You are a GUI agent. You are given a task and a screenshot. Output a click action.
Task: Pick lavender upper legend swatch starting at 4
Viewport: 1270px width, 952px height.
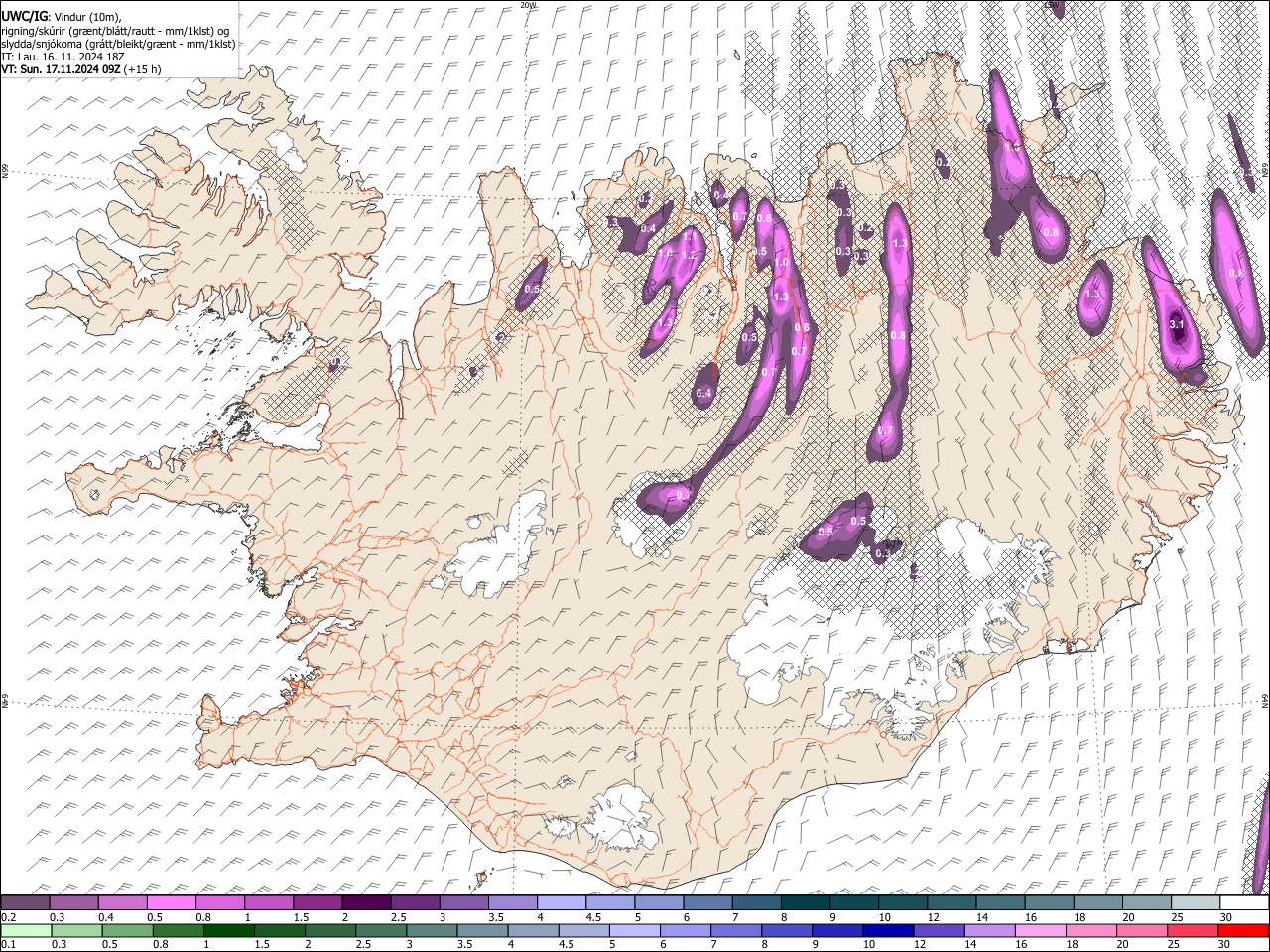(560, 903)
